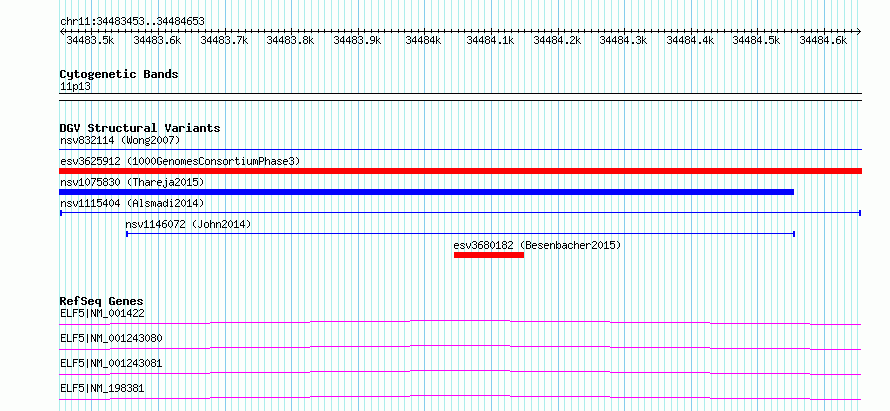Click the chr11:34483453..34484653 region label
Screen dimensions: 890x411
pyautogui.click(x=132, y=22)
